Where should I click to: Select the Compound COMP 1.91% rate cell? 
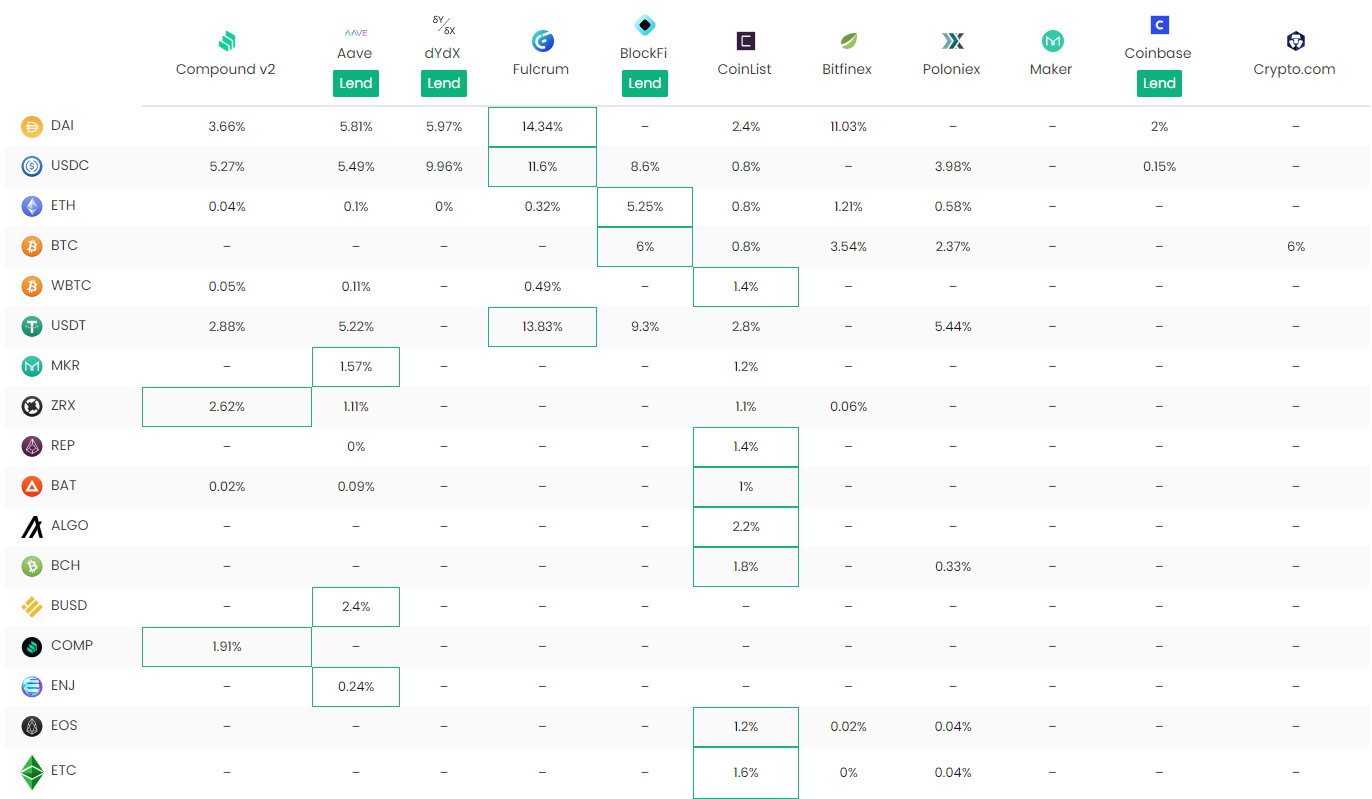tap(227, 647)
